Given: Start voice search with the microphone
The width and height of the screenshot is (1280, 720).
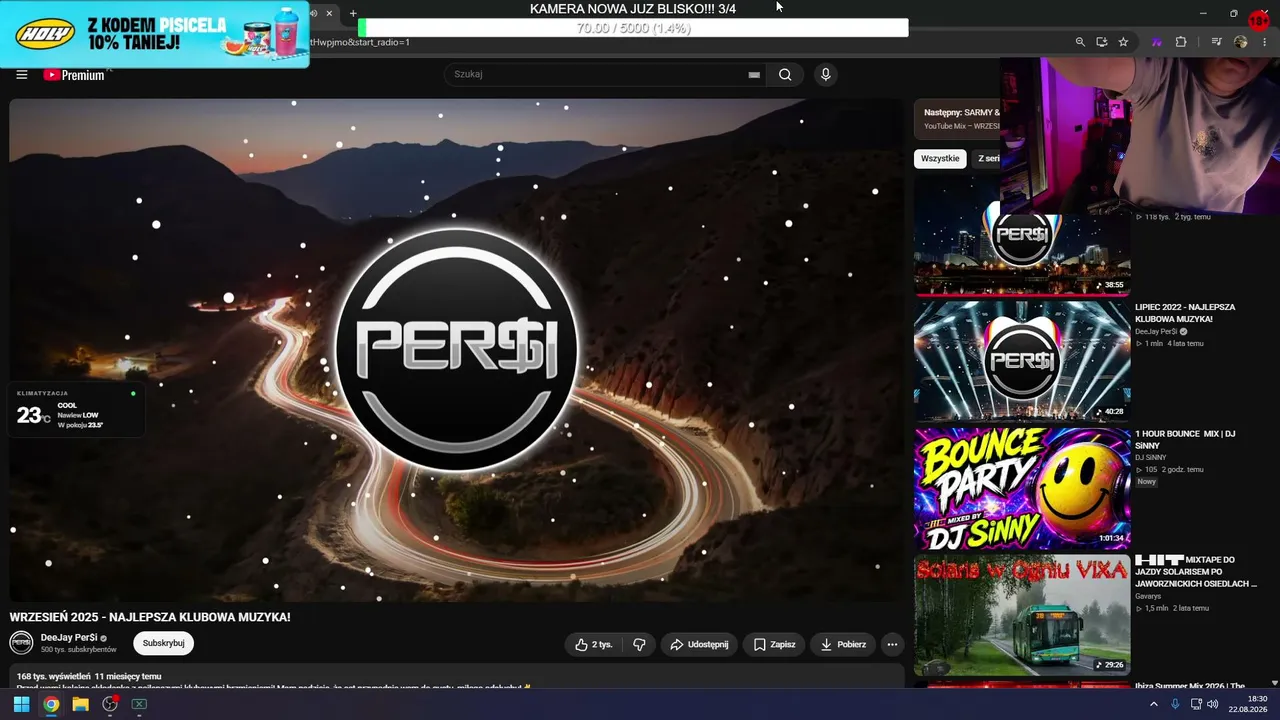Looking at the screenshot, I should click(x=825, y=74).
